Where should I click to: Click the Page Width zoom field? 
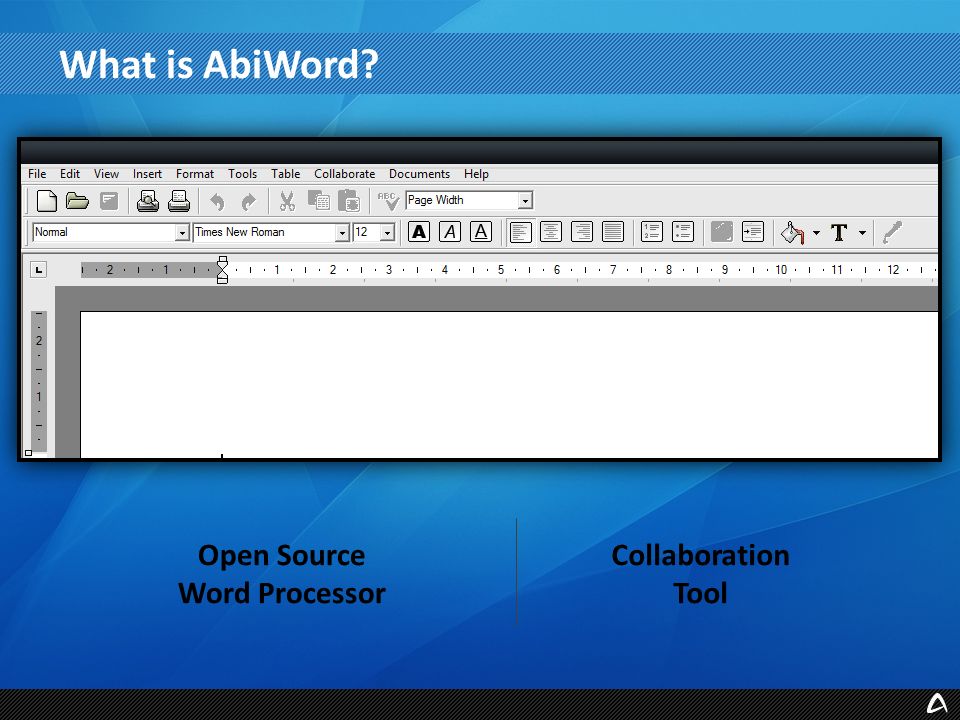tap(462, 201)
